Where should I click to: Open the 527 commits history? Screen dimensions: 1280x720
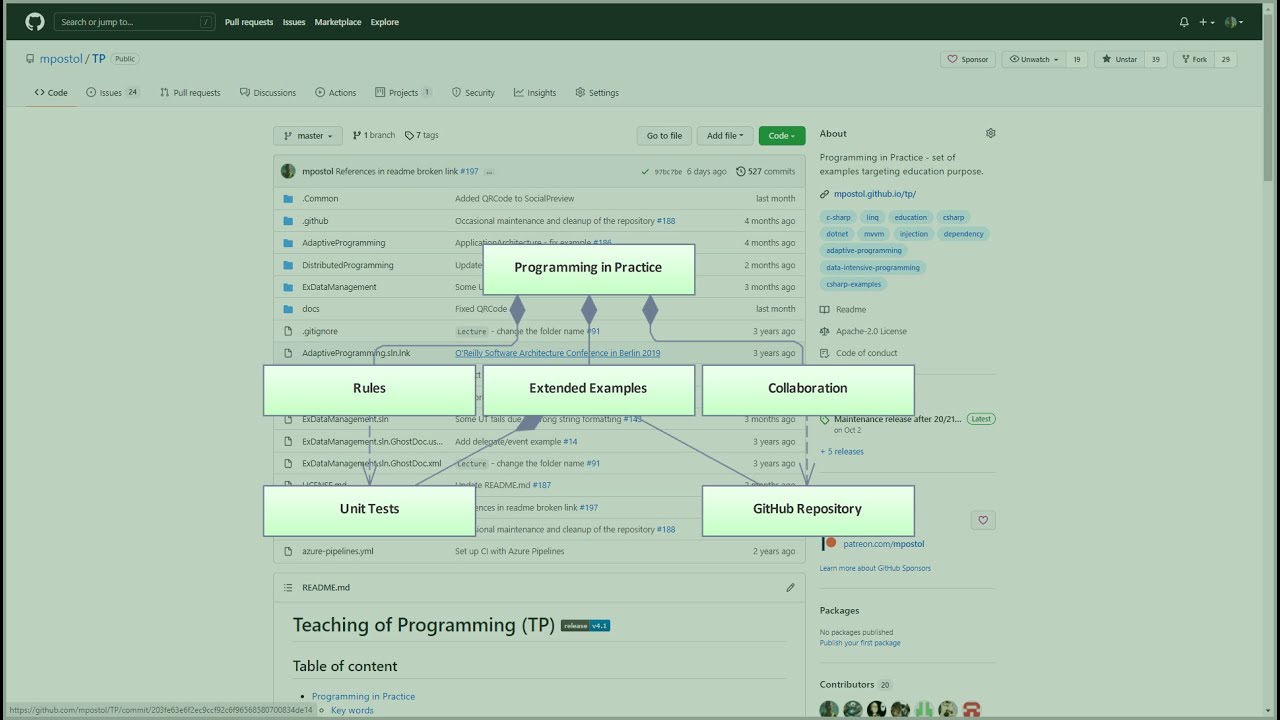click(766, 171)
